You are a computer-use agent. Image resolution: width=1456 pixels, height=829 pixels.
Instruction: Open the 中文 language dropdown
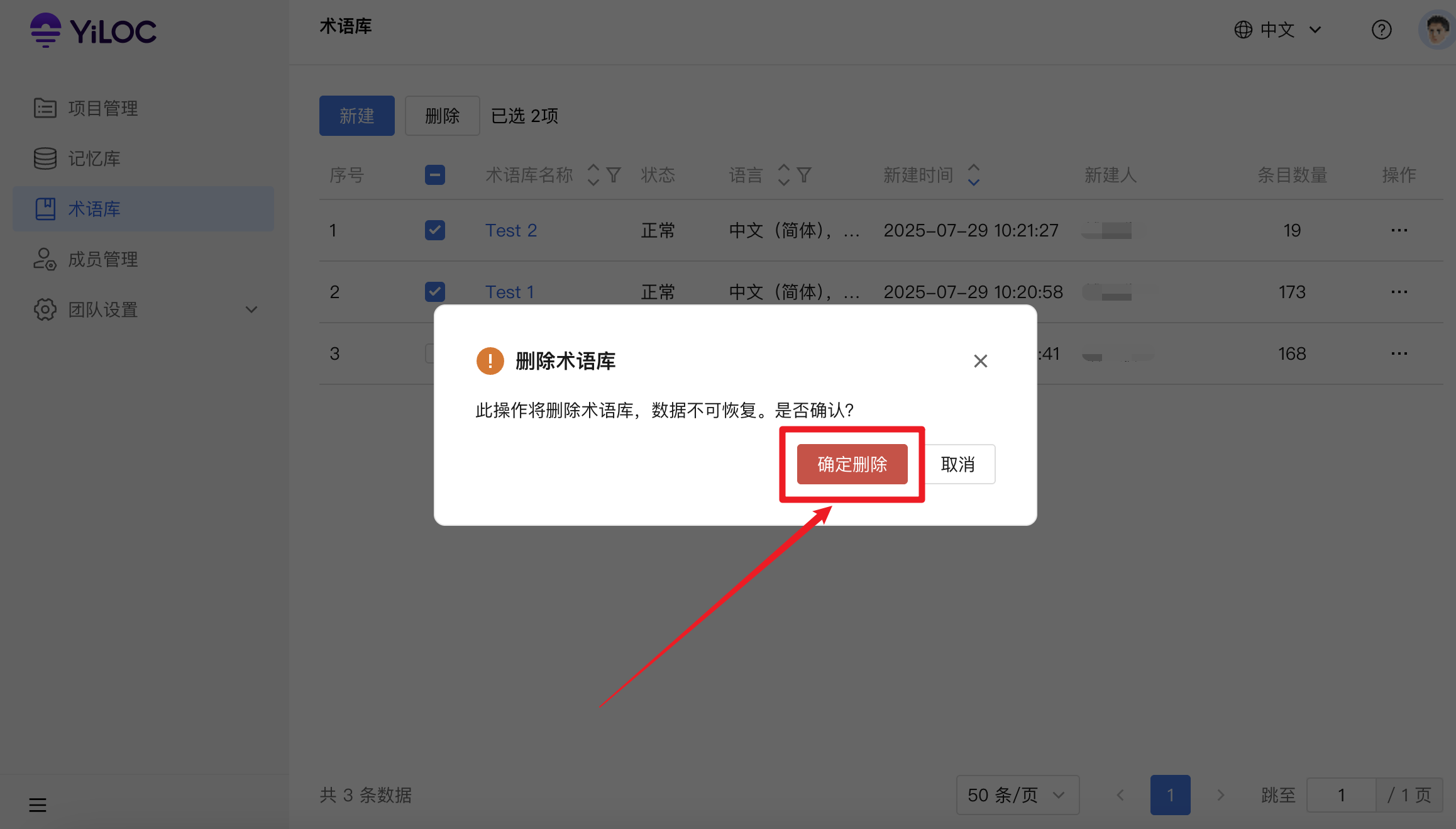1277,30
